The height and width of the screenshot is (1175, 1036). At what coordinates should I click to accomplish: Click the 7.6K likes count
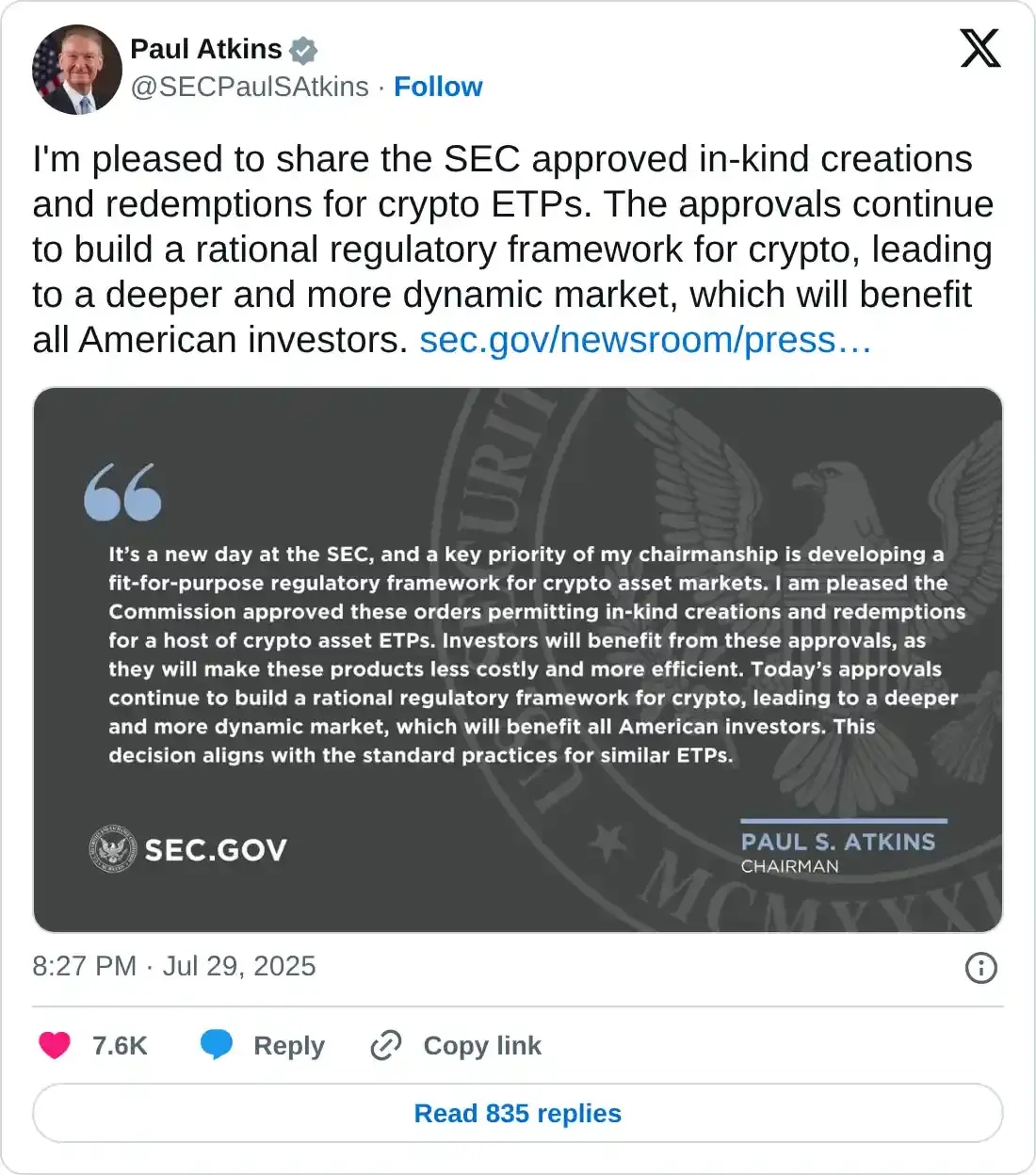120,1045
